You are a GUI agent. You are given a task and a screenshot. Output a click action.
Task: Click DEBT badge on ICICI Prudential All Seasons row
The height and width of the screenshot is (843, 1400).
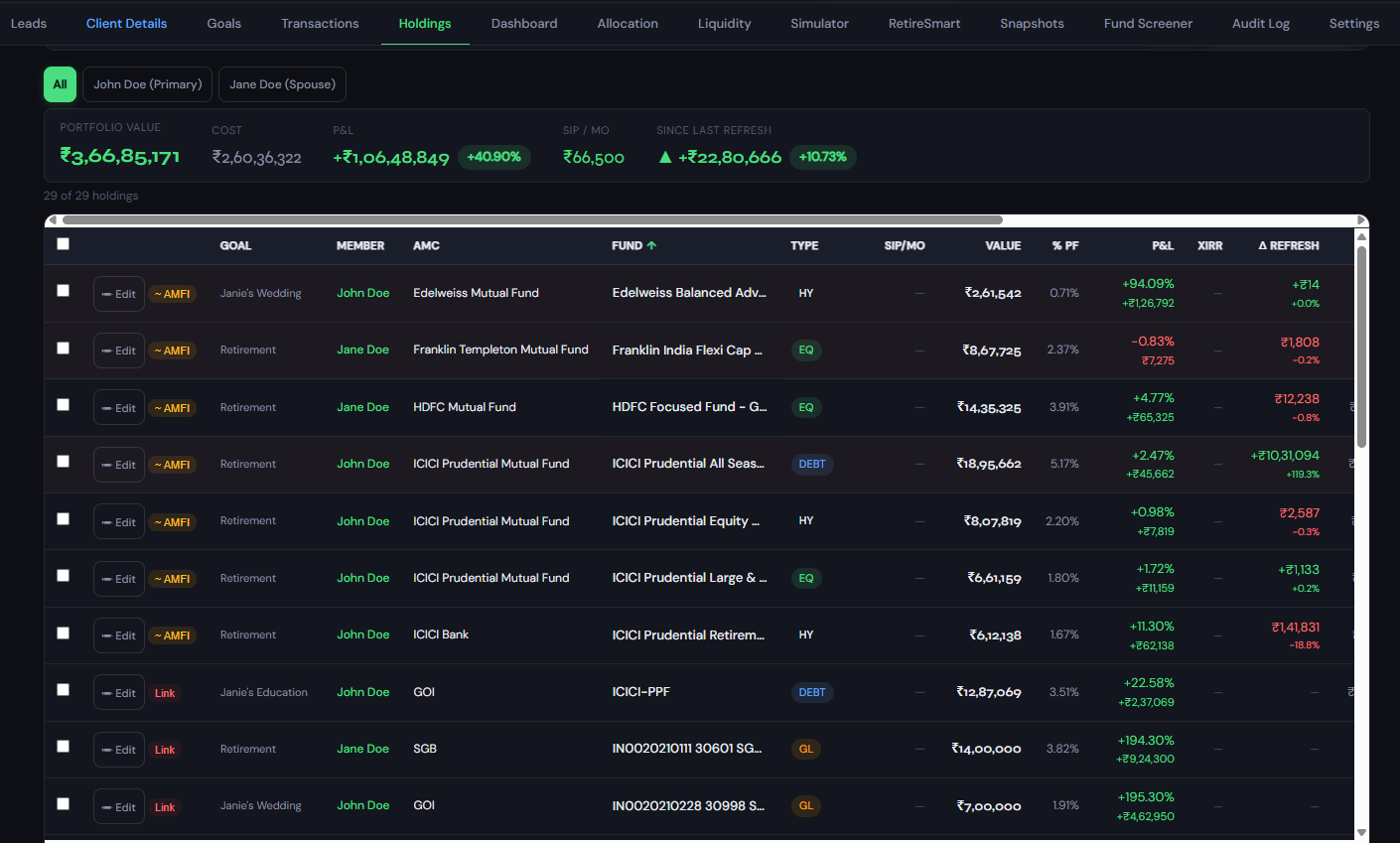pos(812,464)
